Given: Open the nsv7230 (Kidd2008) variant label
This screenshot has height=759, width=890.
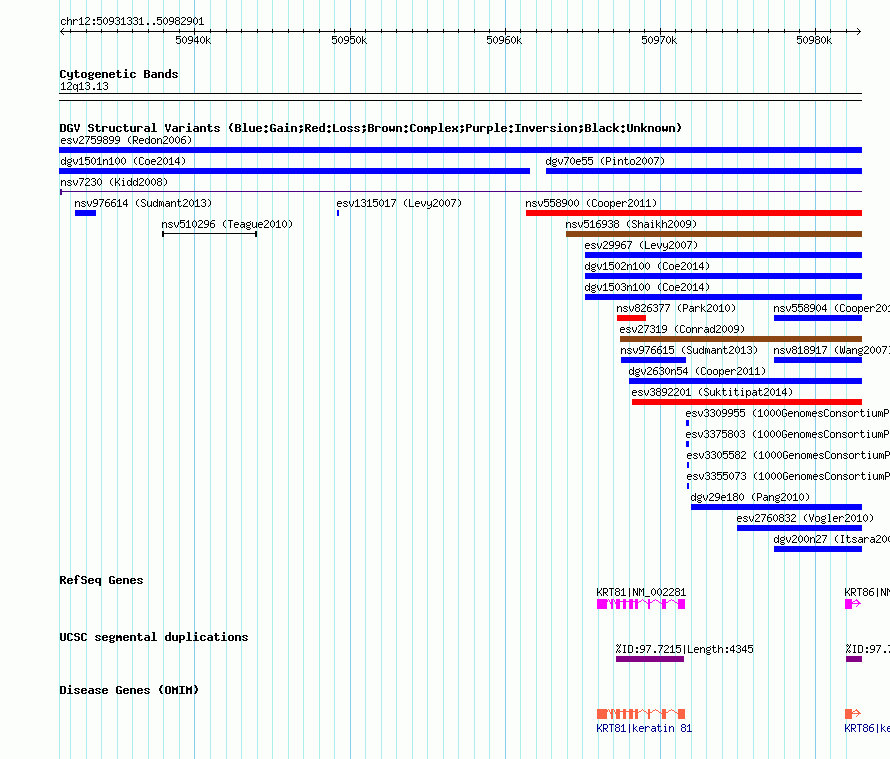Looking at the screenshot, I should (114, 182).
